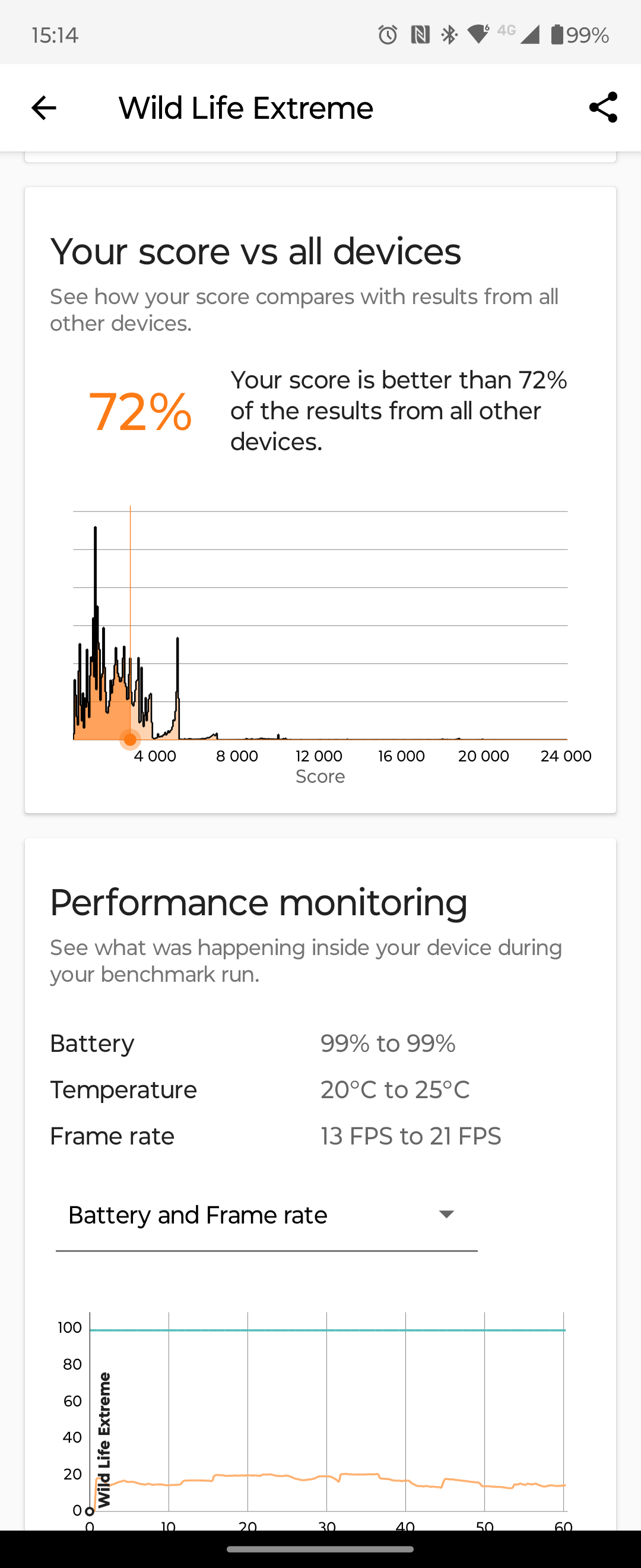Tap the Temperature row value
This screenshot has width=641, height=1568.
pyautogui.click(x=395, y=1089)
